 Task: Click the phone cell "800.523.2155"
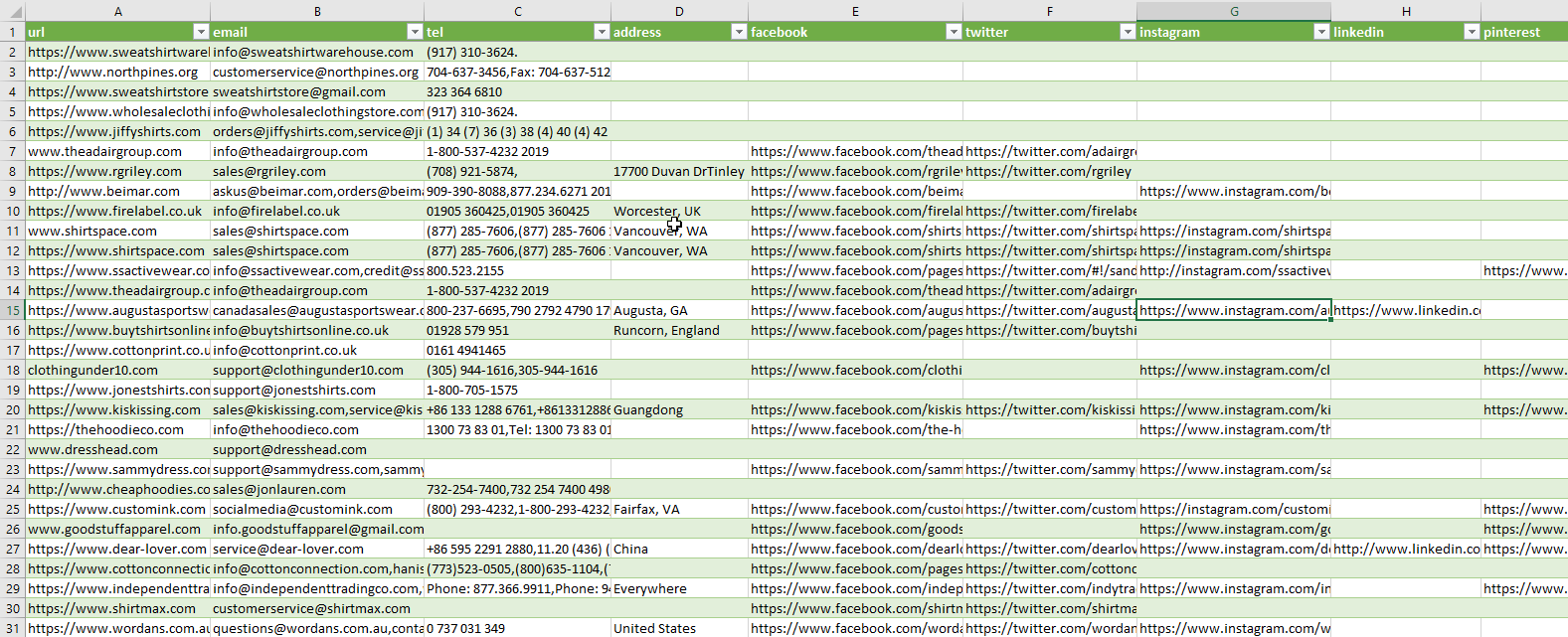pyautogui.click(x=518, y=270)
